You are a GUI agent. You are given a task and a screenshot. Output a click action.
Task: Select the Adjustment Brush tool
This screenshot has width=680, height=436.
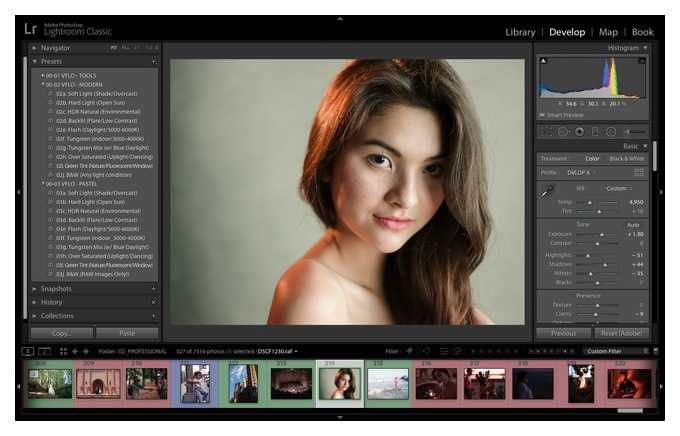634,132
